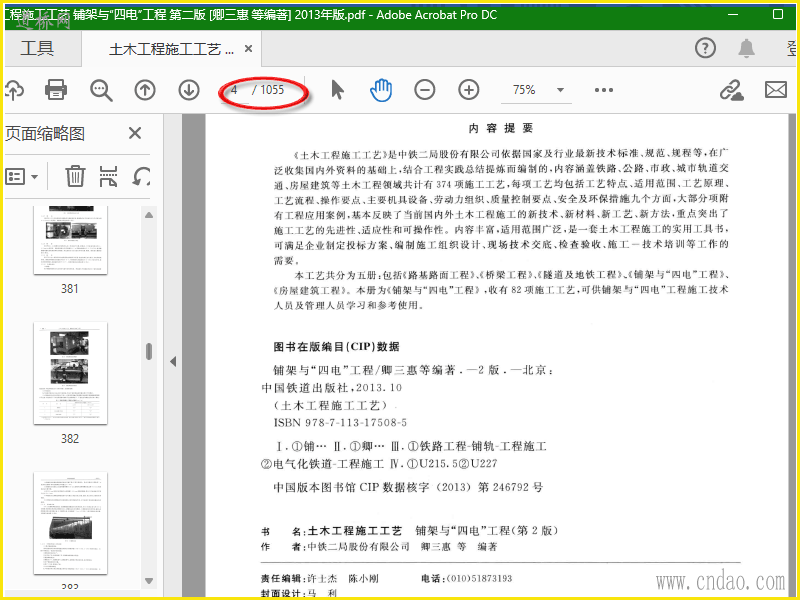Activate the hand pan tool

pyautogui.click(x=381, y=90)
